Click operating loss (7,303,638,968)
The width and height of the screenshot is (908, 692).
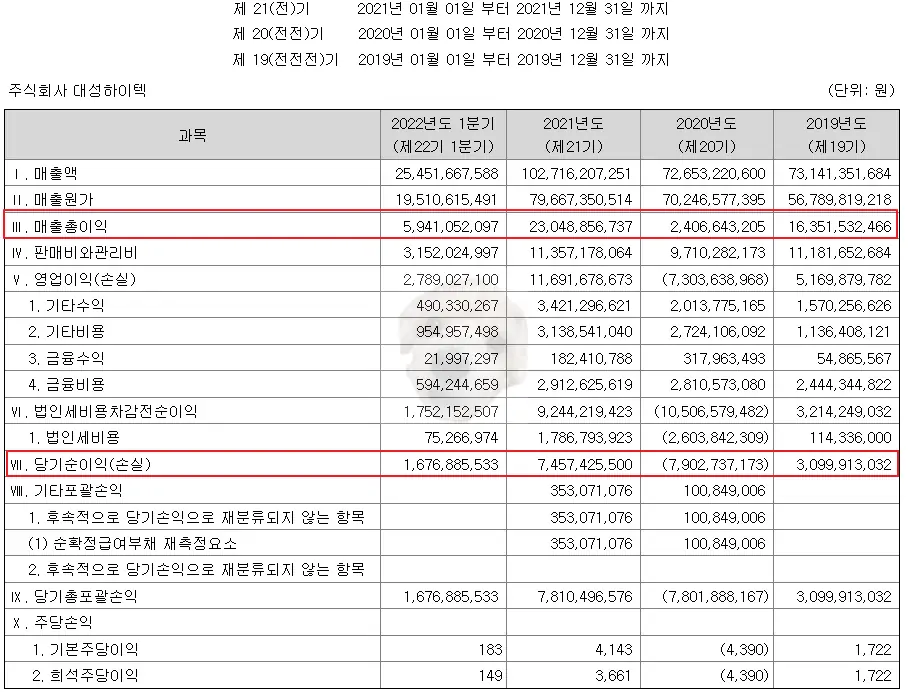pos(715,279)
